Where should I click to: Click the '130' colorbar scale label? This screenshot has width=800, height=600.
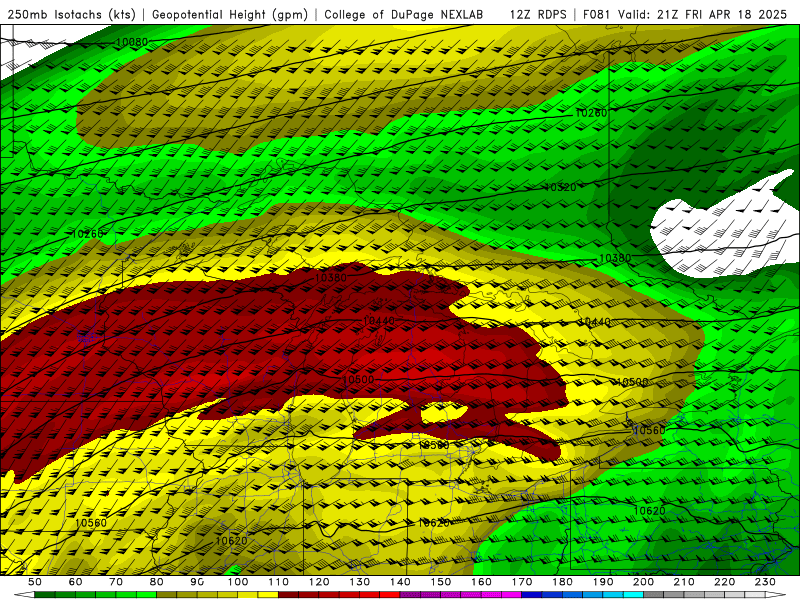tap(360, 582)
